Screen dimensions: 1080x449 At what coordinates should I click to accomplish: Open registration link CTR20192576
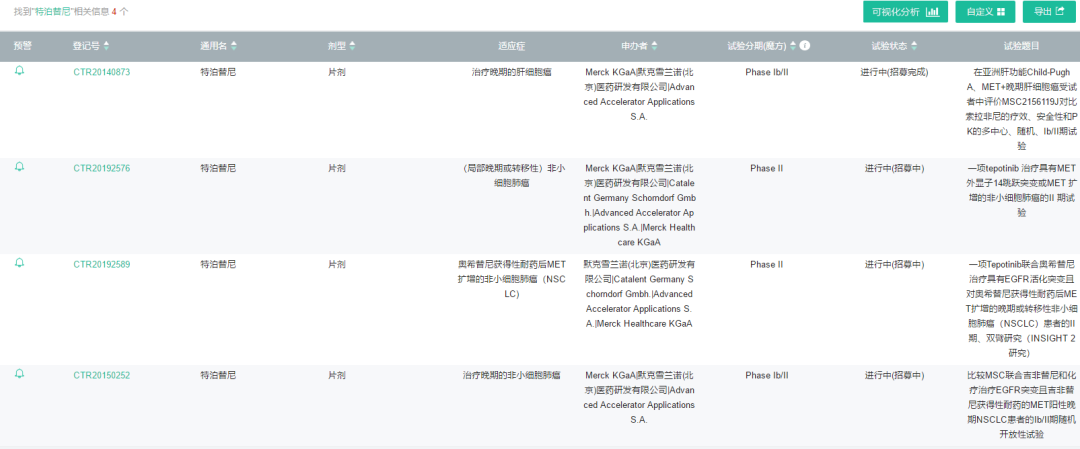(101, 168)
